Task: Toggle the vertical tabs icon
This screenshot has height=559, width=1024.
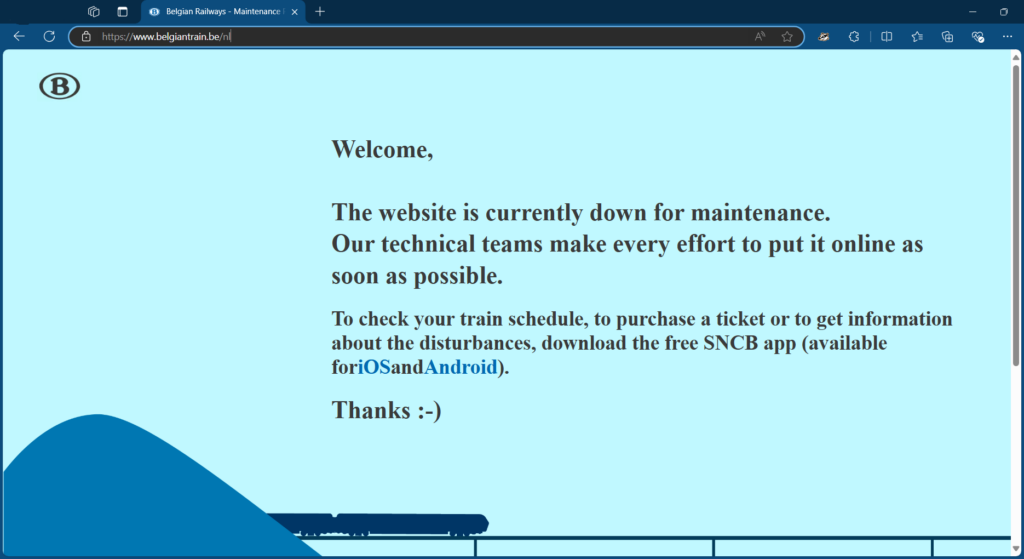Action: pyautogui.click(x=122, y=11)
